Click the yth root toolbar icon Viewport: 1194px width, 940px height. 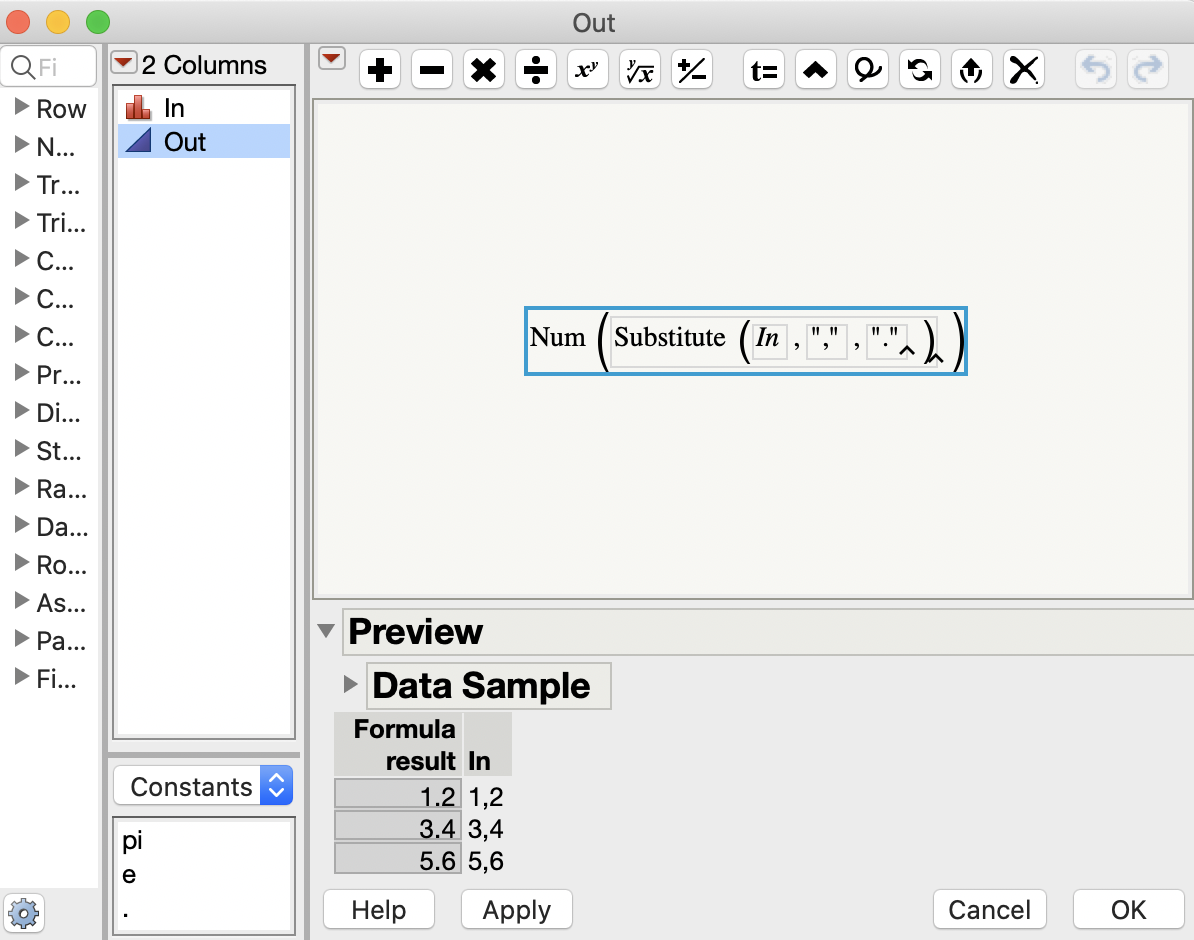[639, 69]
